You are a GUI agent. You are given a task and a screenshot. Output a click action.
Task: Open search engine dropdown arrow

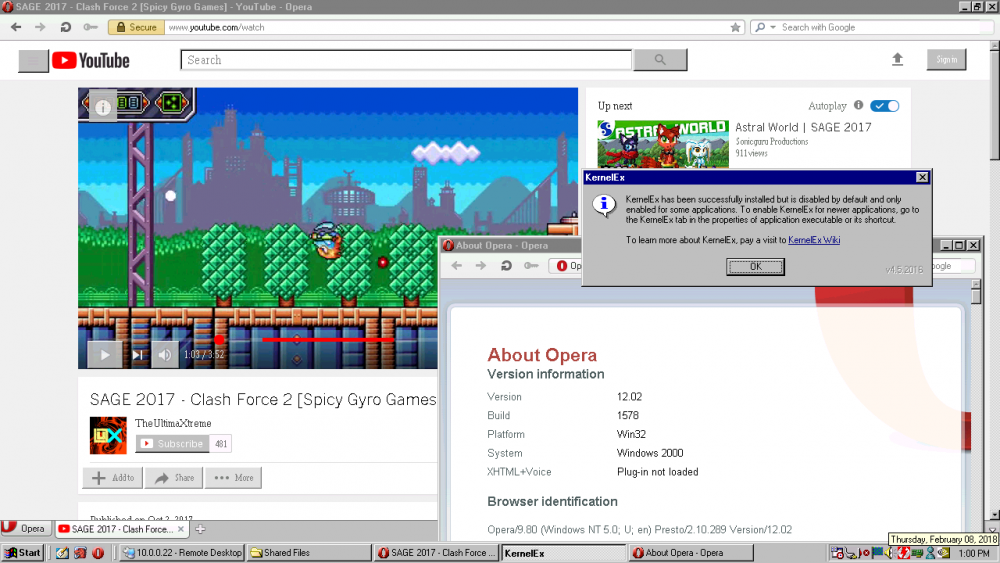(773, 27)
